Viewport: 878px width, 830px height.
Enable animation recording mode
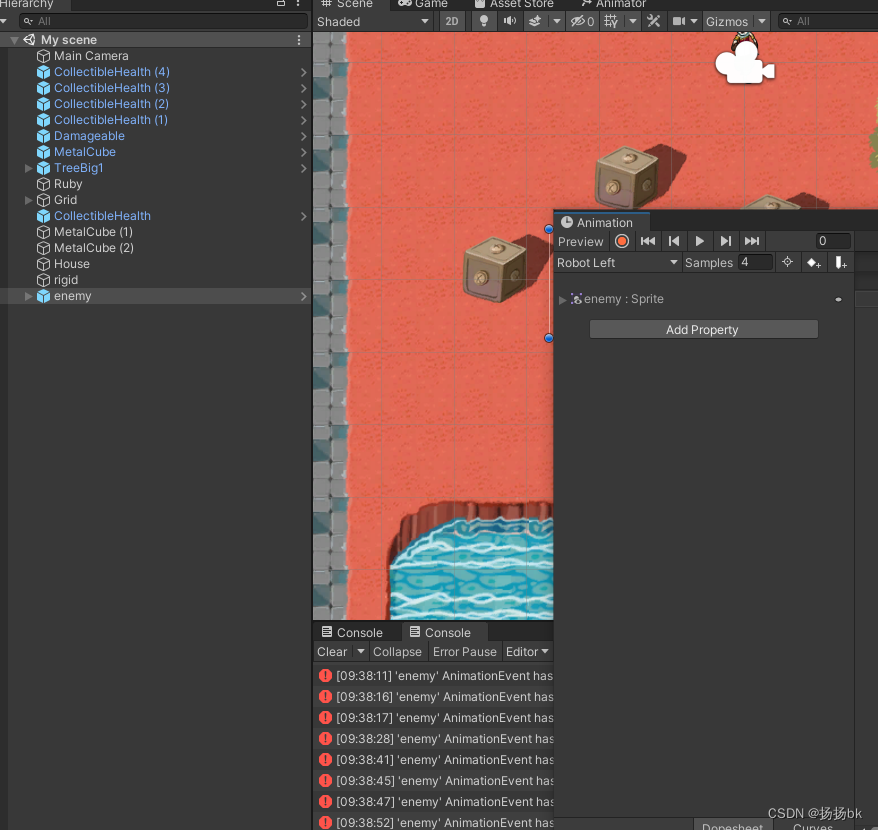(x=621, y=241)
